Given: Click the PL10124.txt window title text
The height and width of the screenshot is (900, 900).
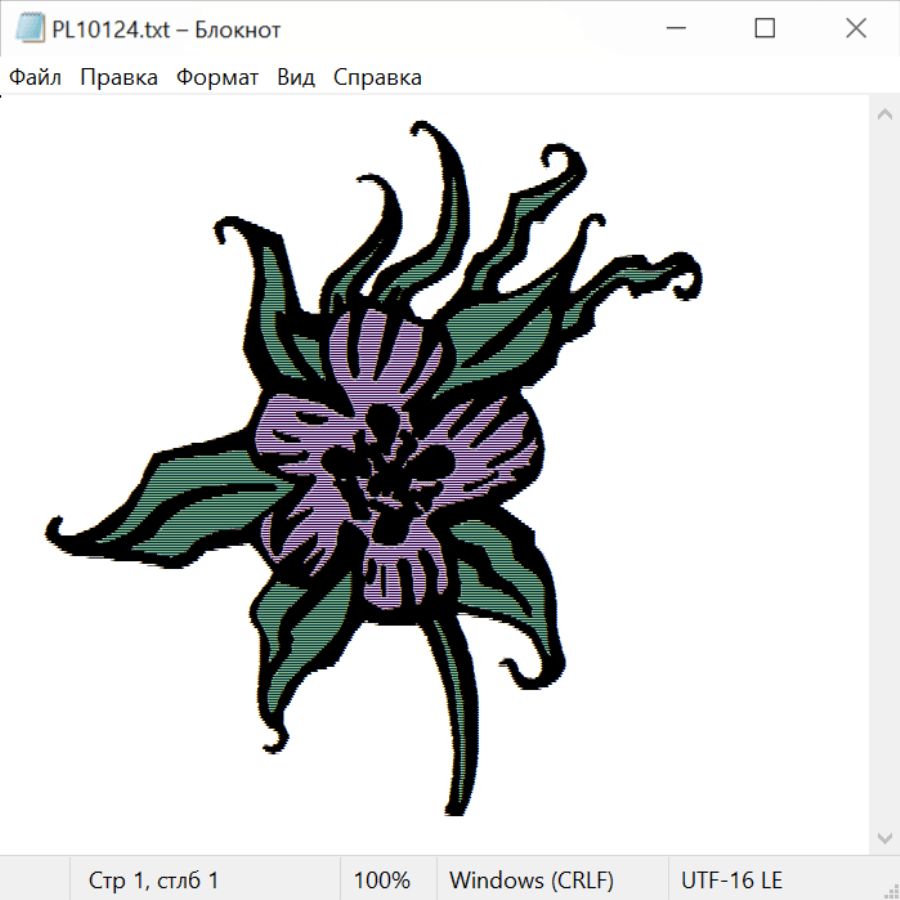Looking at the screenshot, I should pyautogui.click(x=166, y=29).
